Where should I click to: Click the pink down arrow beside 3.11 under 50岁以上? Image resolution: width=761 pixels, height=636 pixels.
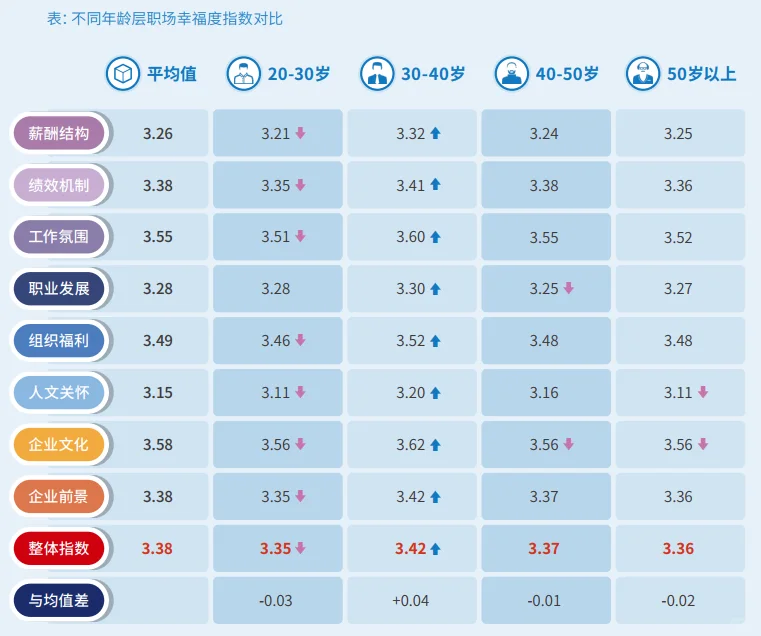tap(703, 392)
